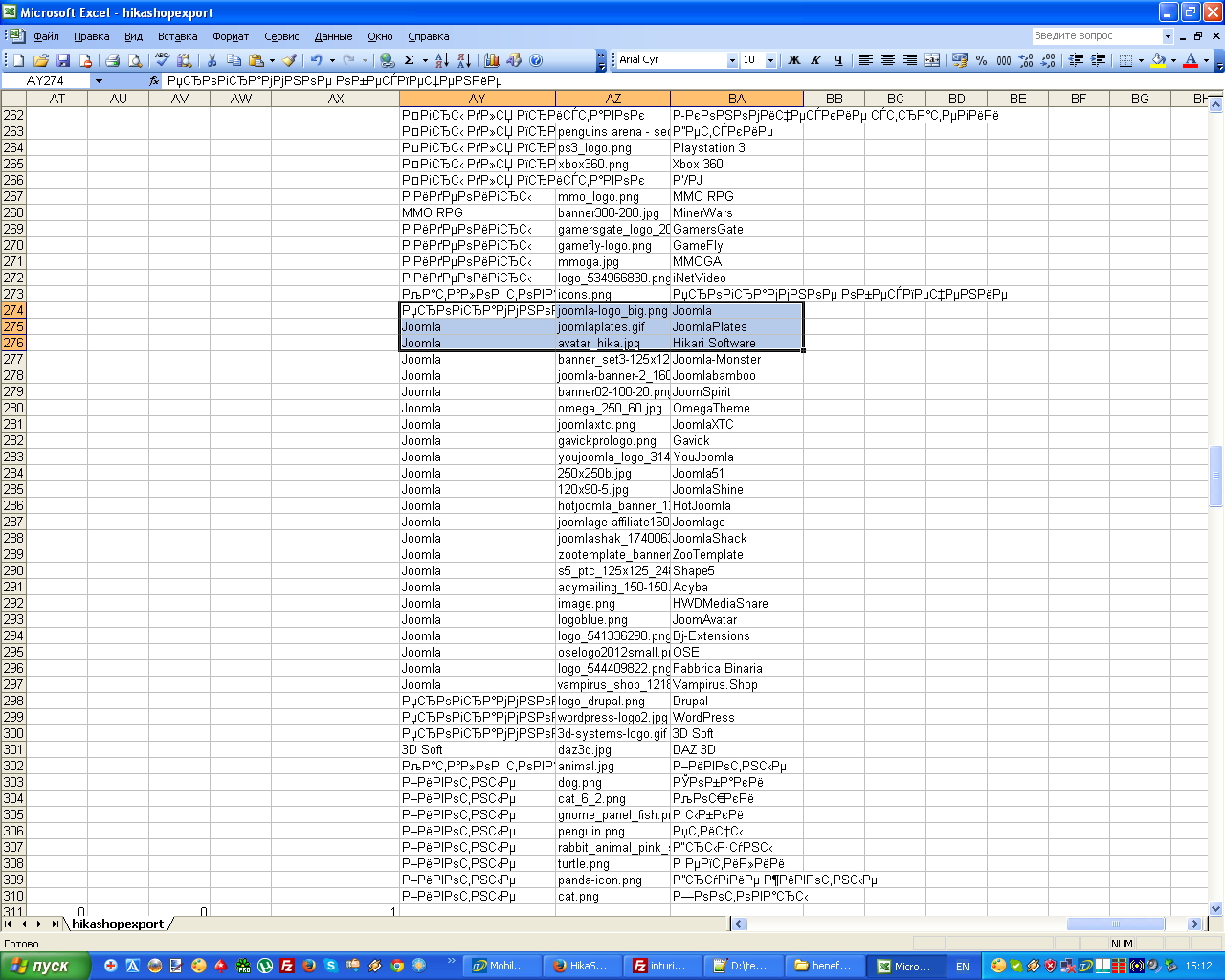Expand the Undo history arrow
Screen dimensions: 1225x980
332,60
